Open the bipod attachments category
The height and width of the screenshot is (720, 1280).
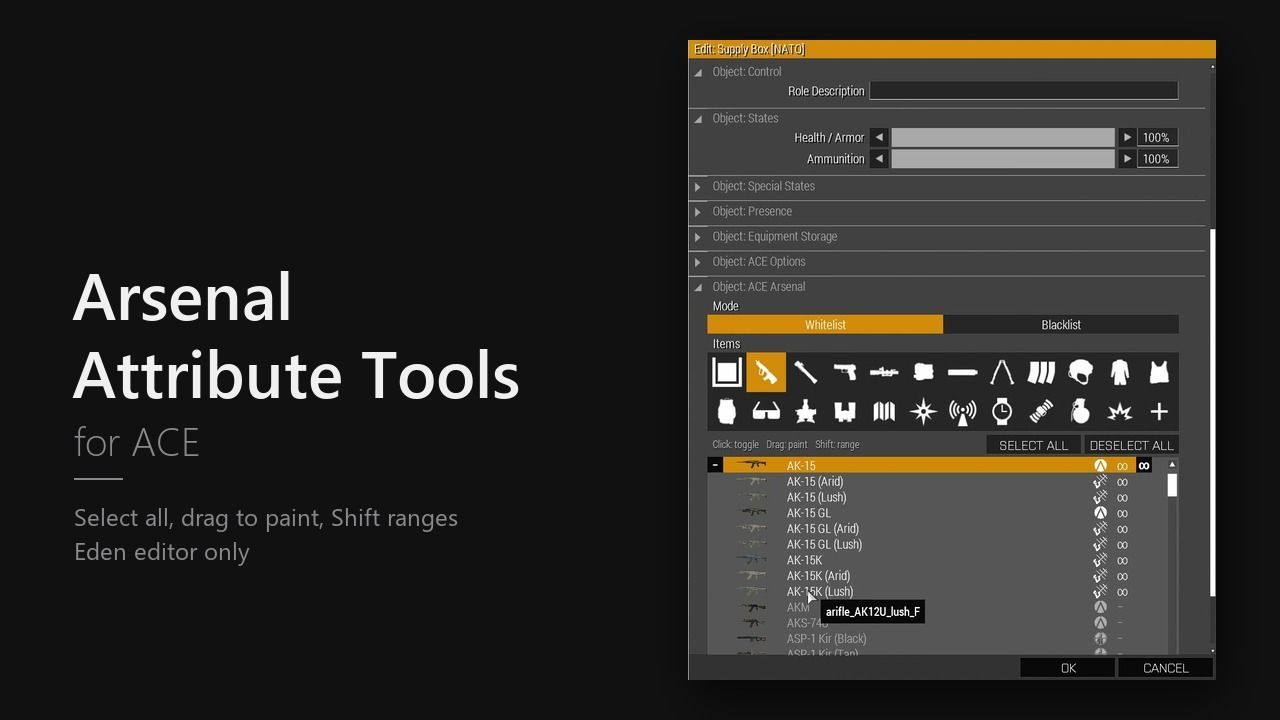[x=1001, y=373]
